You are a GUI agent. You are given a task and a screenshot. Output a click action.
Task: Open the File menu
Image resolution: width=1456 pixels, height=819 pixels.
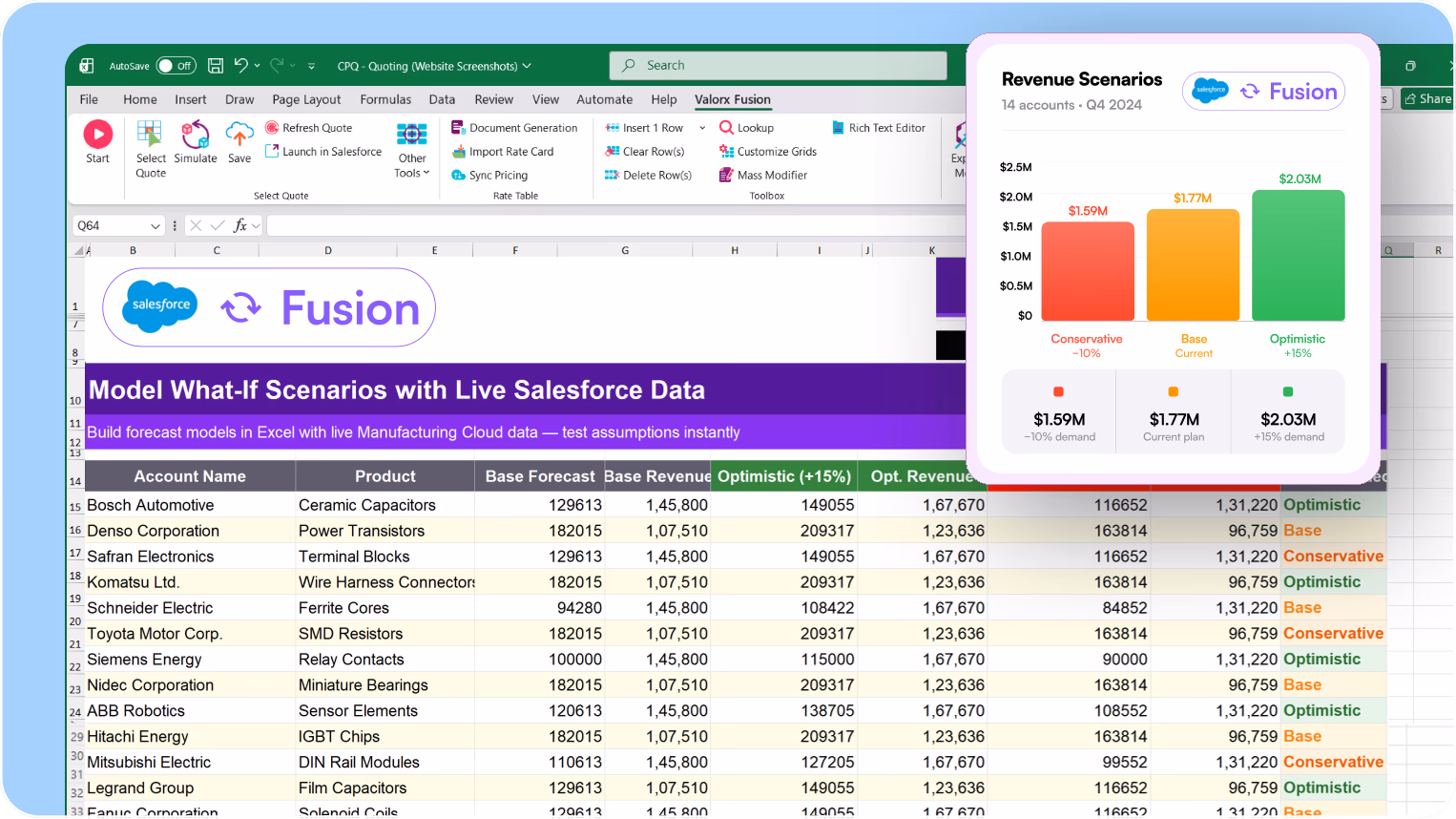click(x=89, y=99)
